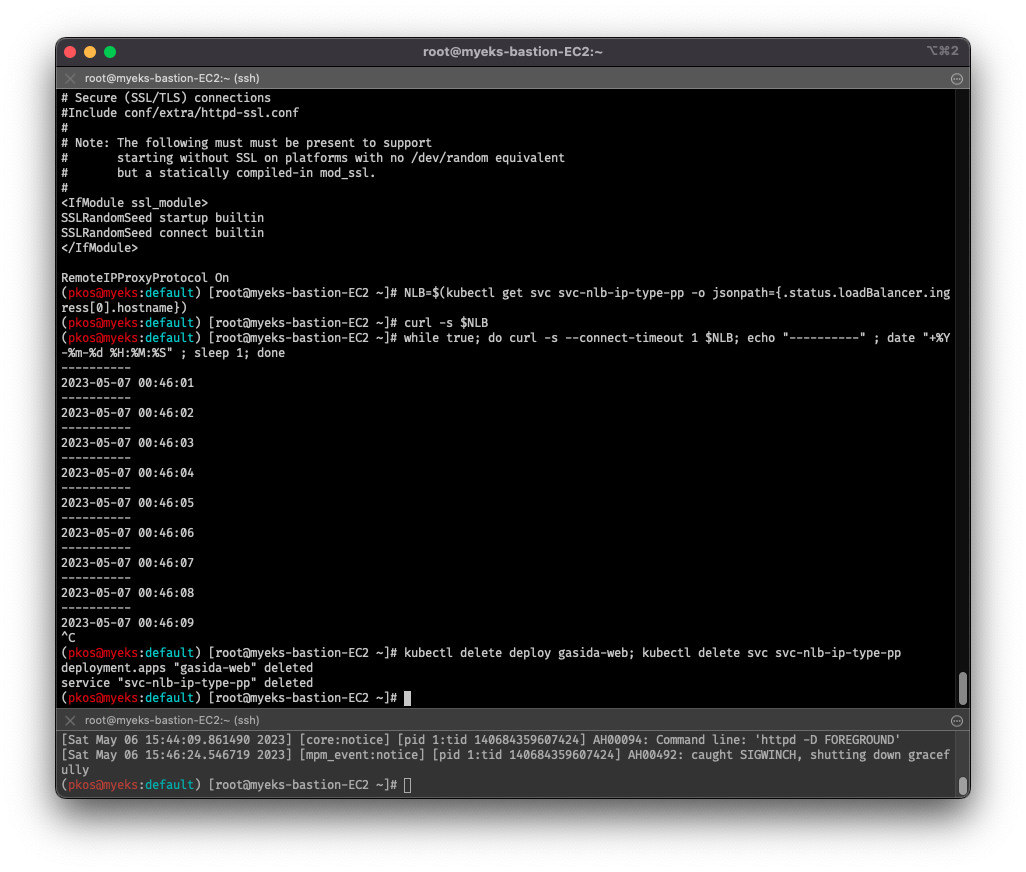Click the '^C' interrupt line
Image resolution: width=1026 pixels, height=872 pixels.
click(68, 638)
